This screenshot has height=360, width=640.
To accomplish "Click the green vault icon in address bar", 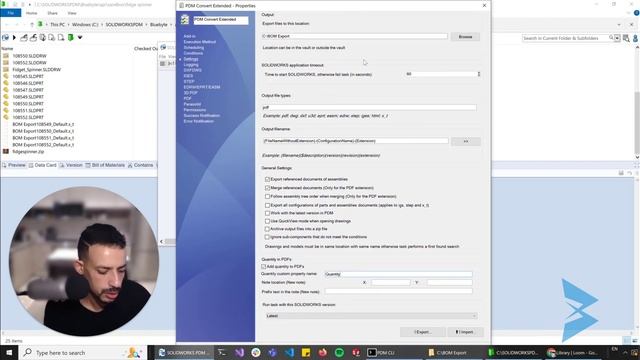I will (40, 24).
